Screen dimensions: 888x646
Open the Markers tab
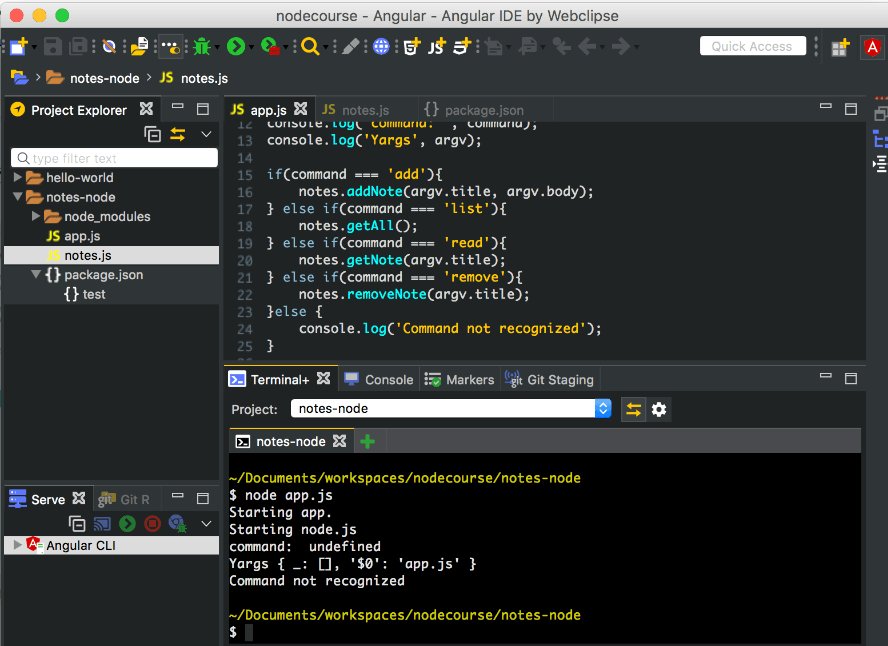click(459, 380)
